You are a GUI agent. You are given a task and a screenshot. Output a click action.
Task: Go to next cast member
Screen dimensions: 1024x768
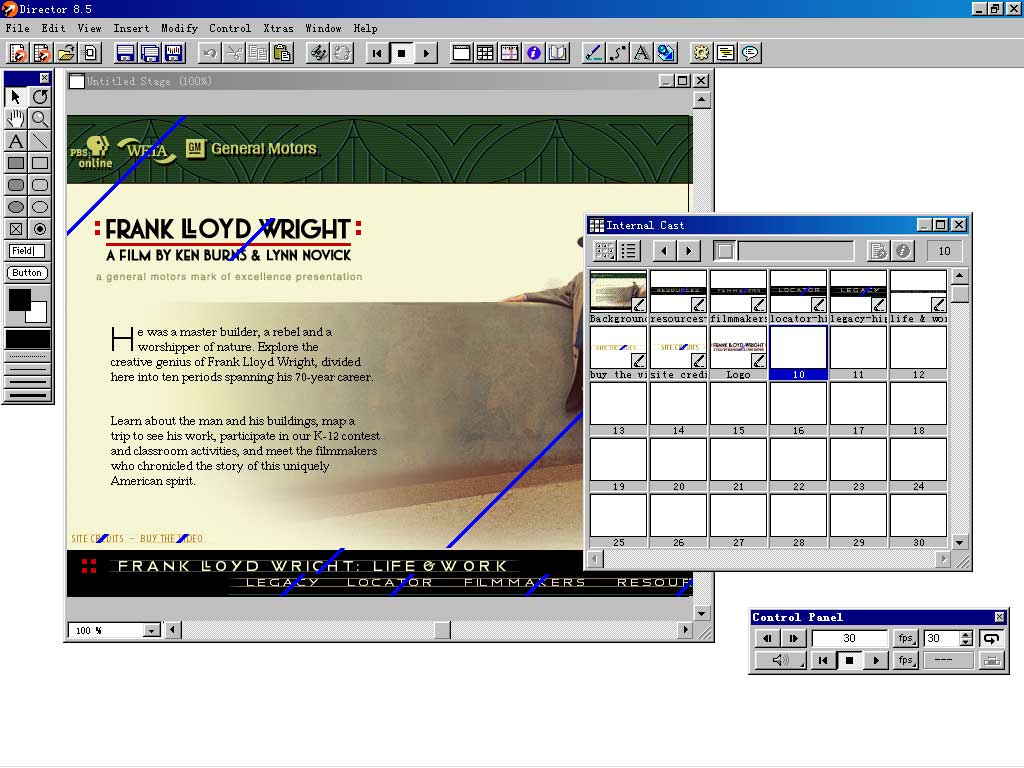click(x=688, y=251)
